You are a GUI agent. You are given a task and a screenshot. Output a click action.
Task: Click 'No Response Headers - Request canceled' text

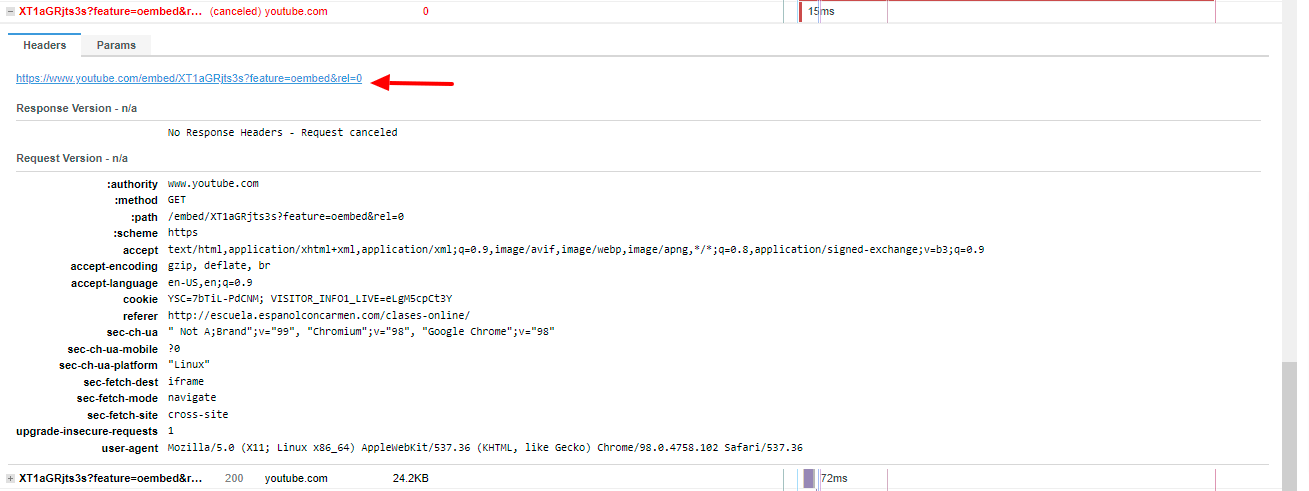[x=282, y=132]
